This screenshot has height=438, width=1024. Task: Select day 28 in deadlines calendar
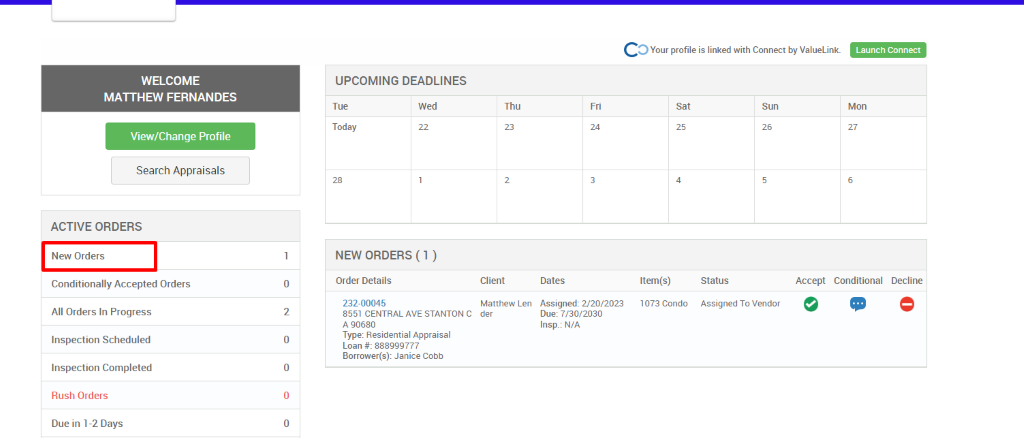[x=368, y=196]
